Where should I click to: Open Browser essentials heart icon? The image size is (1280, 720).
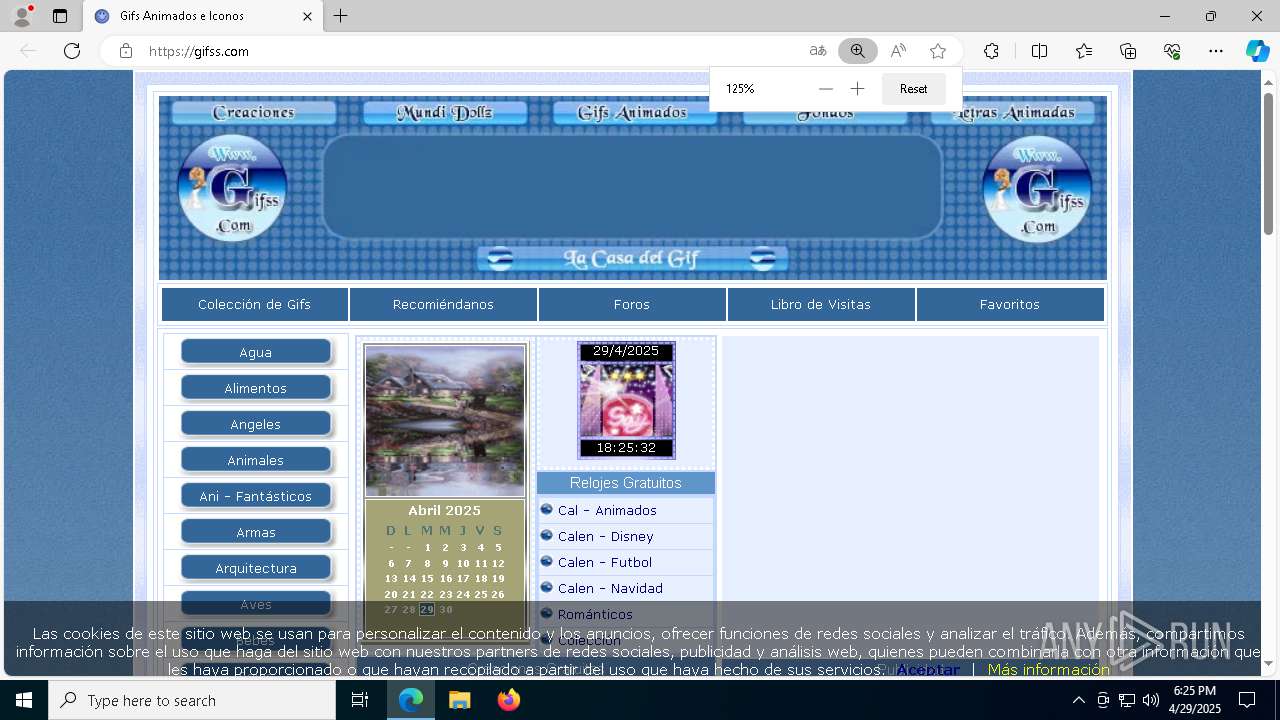click(x=1172, y=51)
